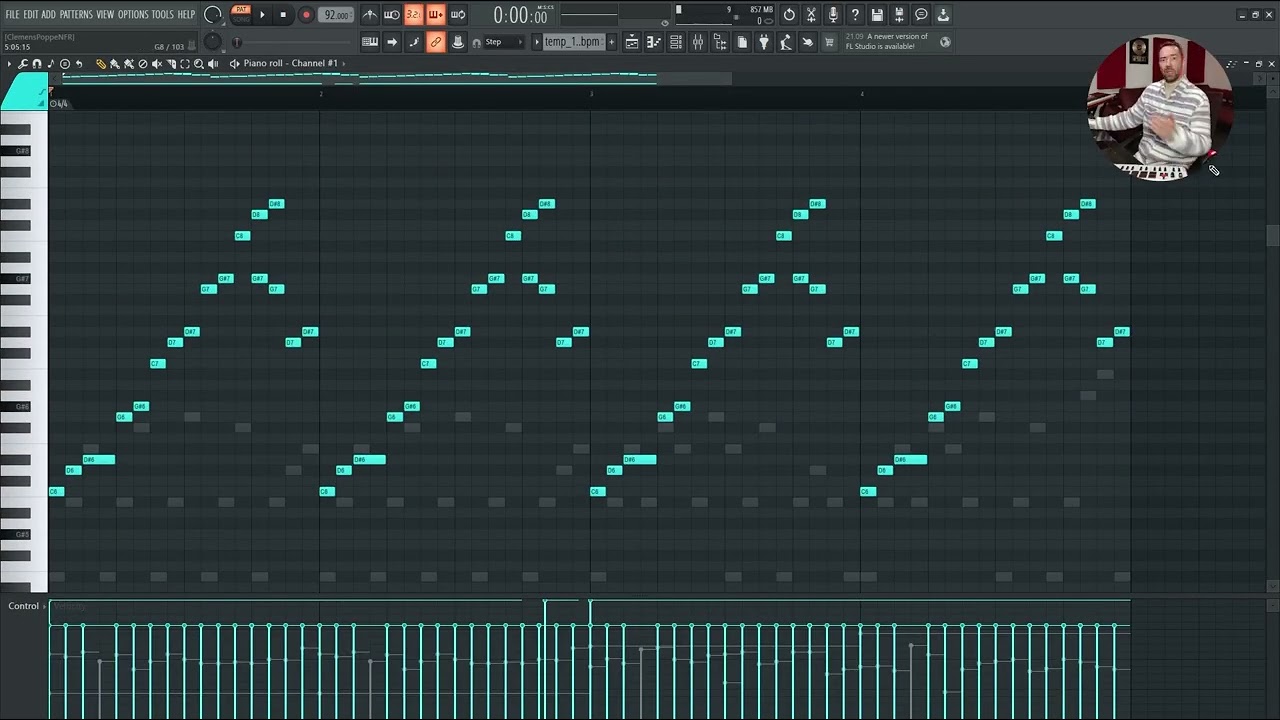Open the piano roll magnet snap menu
1280x720 pixels.
pos(37,64)
